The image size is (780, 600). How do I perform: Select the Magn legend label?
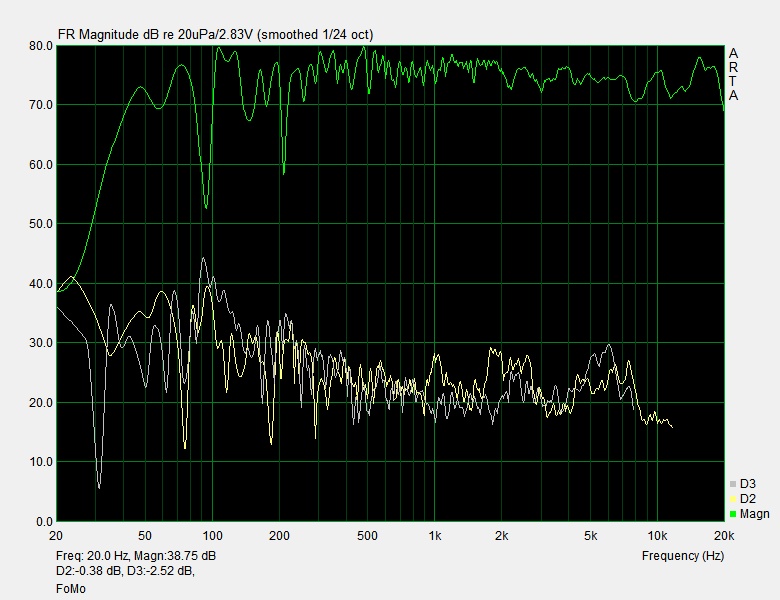[x=755, y=514]
